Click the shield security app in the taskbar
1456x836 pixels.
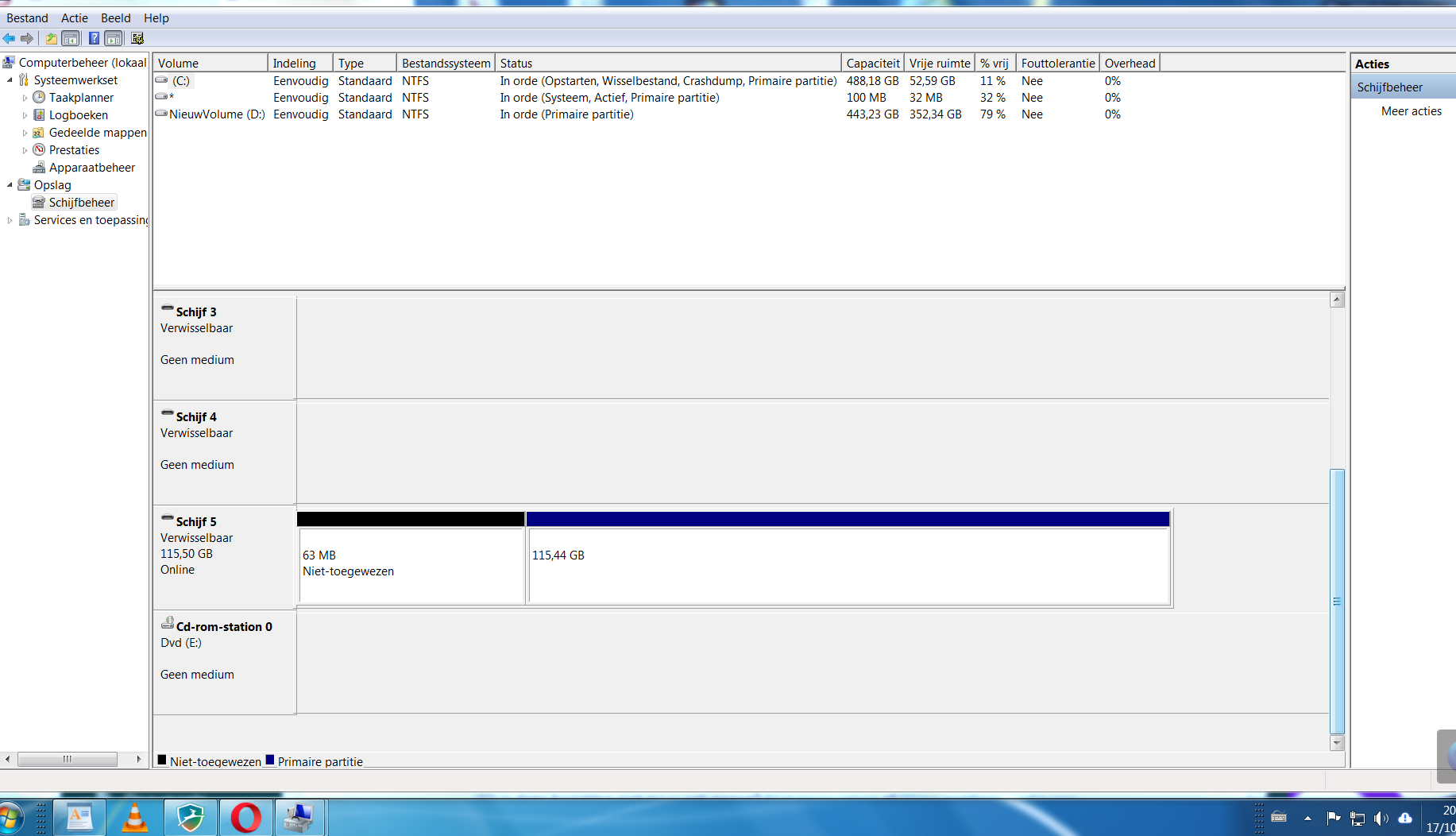[191, 818]
